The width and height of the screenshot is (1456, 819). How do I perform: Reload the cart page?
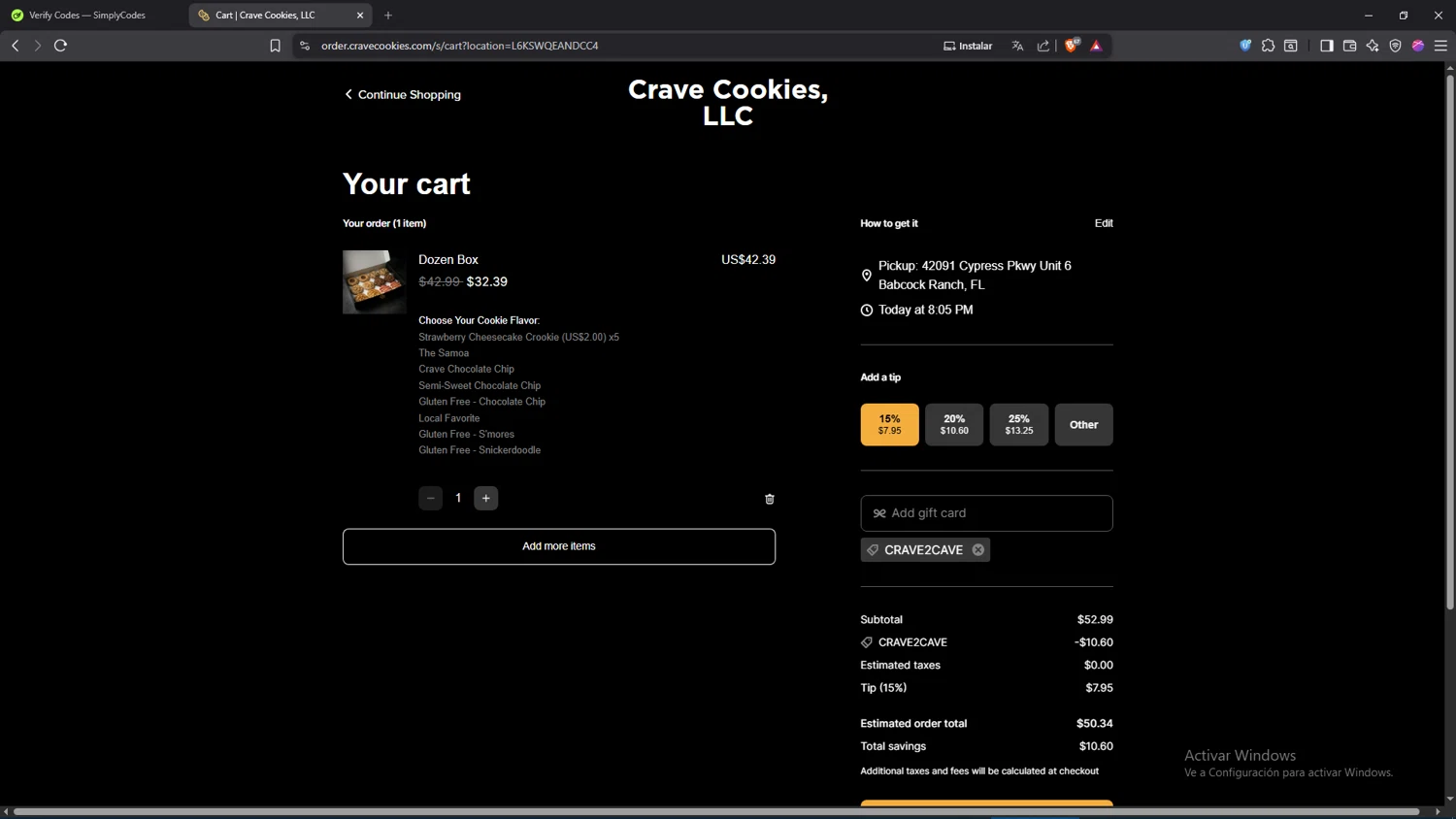point(60,46)
